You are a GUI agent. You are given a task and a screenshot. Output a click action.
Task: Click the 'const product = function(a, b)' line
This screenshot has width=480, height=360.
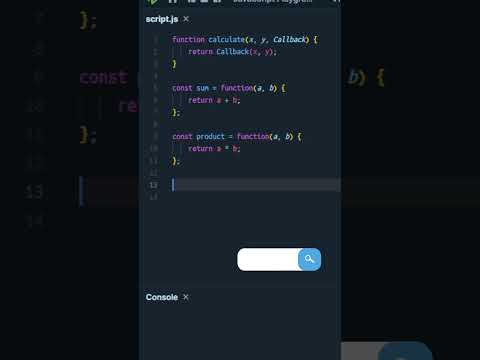[237, 136]
